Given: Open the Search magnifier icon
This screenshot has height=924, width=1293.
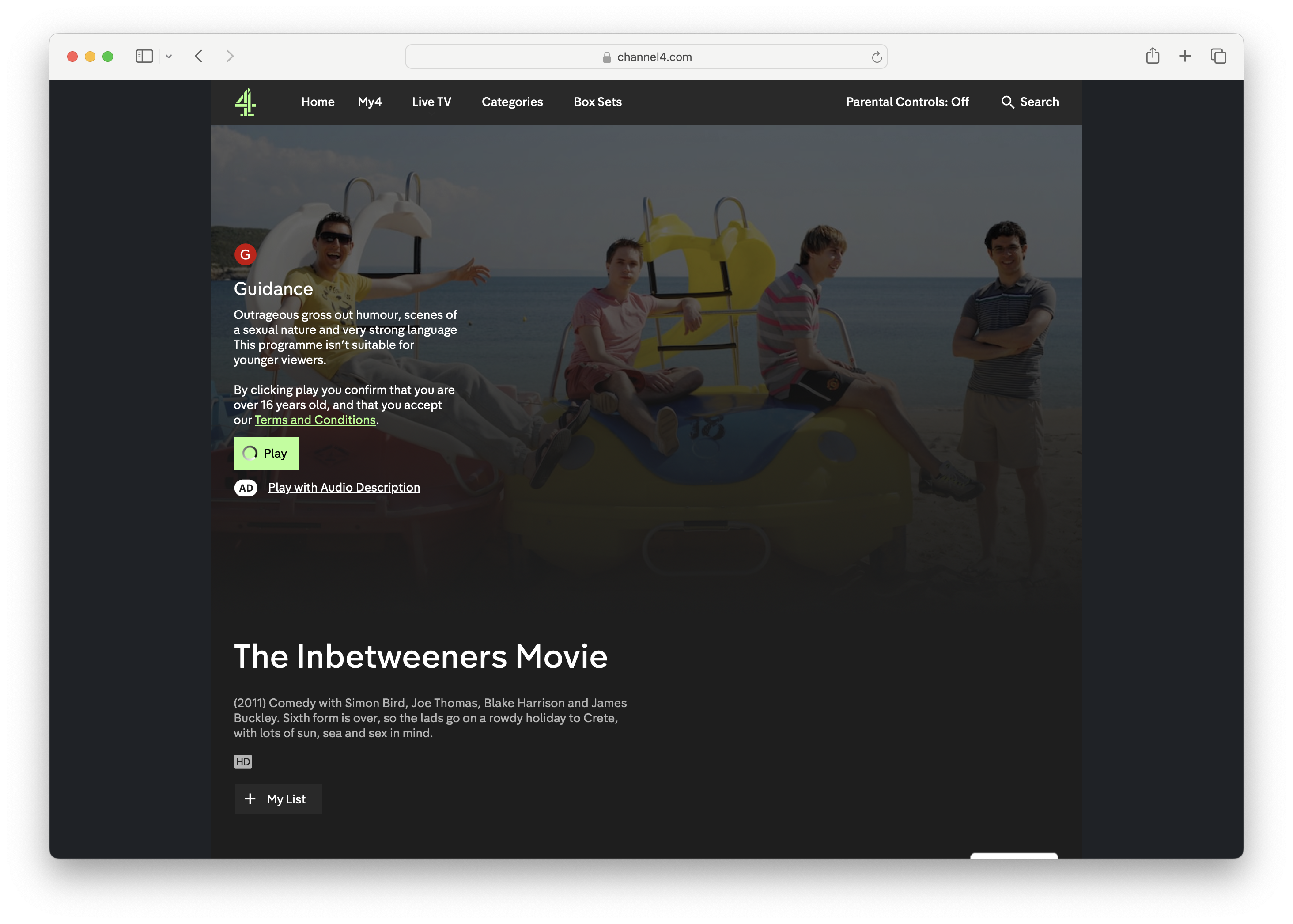Looking at the screenshot, I should coord(1007,102).
